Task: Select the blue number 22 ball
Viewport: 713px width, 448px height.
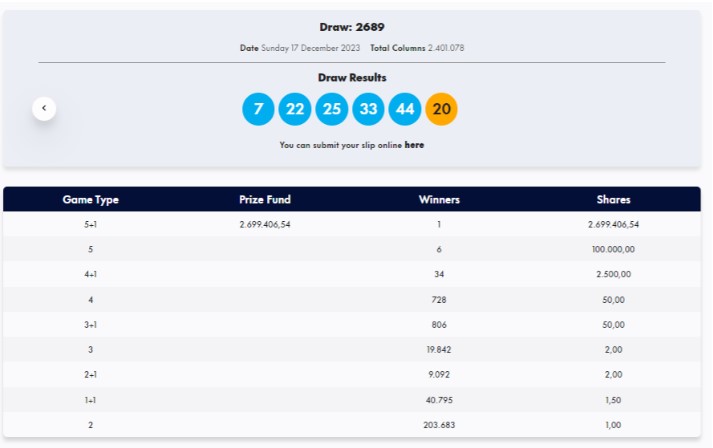Action: coord(295,109)
